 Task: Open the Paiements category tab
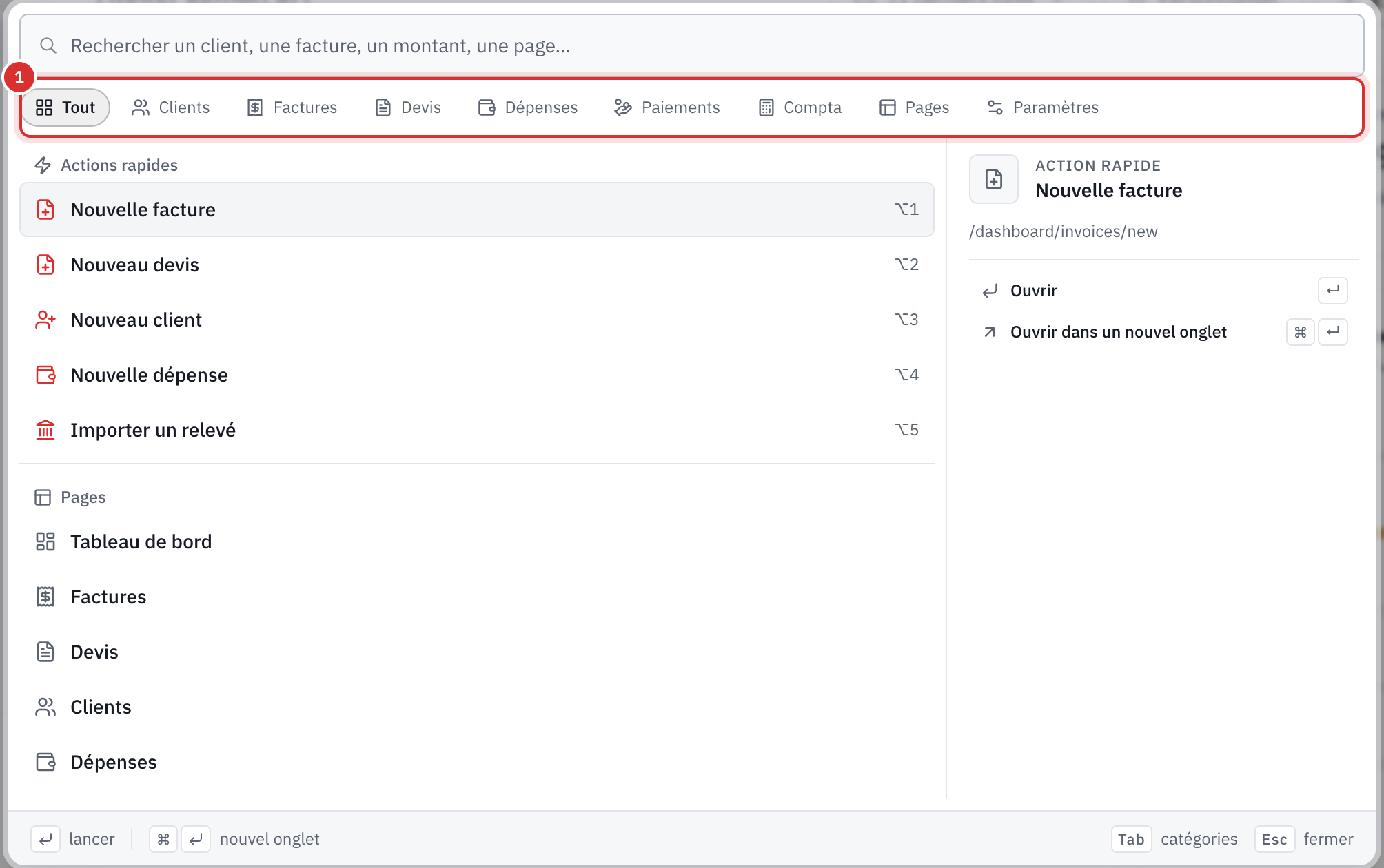[666, 107]
